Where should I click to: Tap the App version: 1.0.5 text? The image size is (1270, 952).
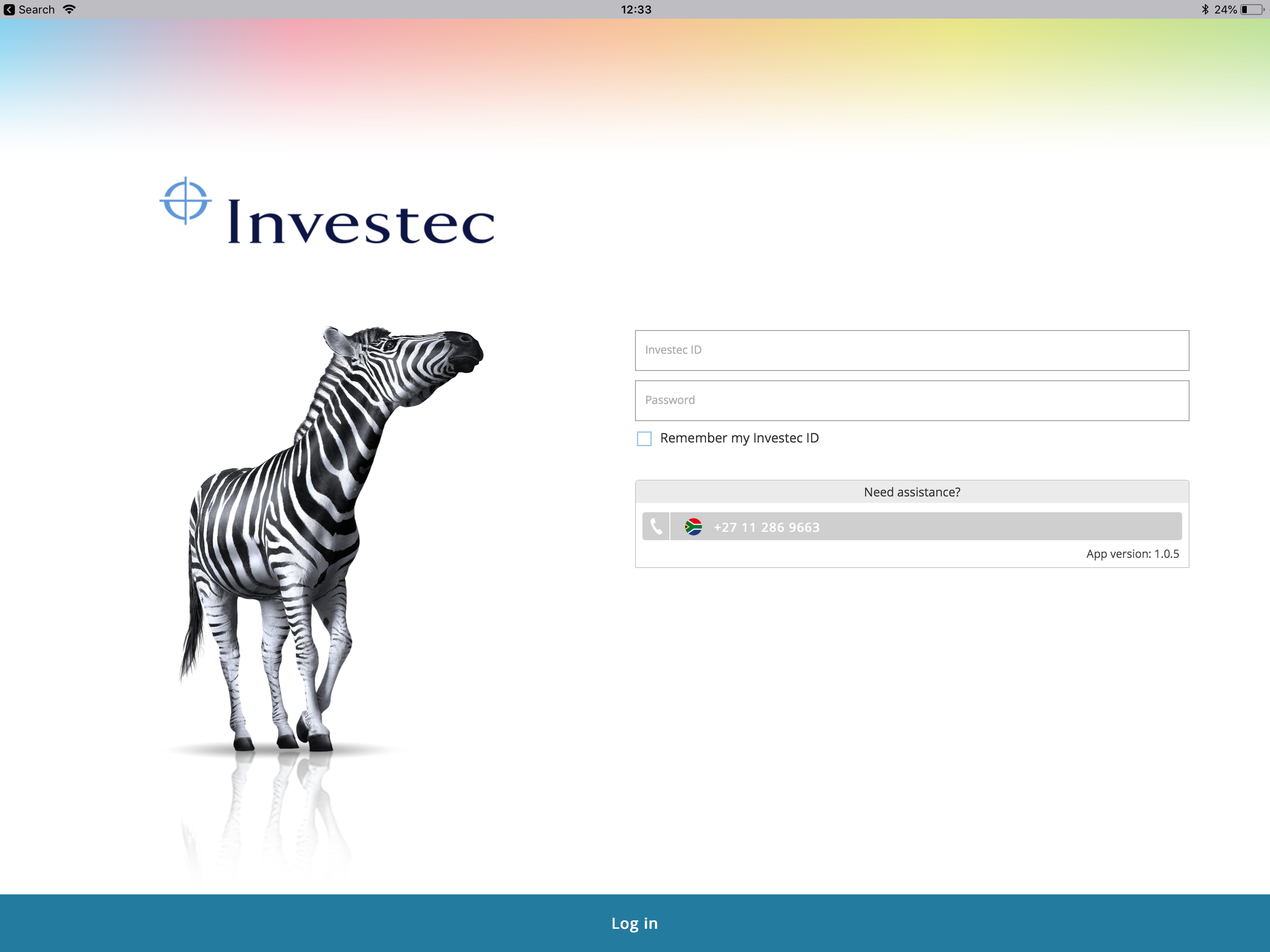(1132, 554)
